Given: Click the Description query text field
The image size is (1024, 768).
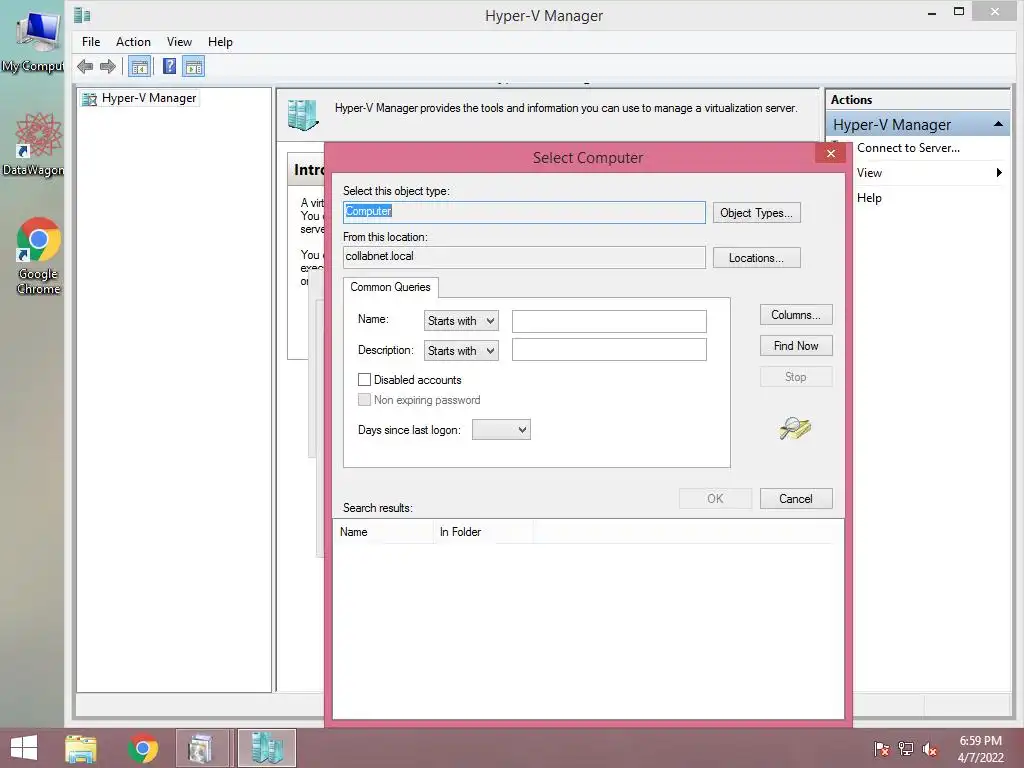Looking at the screenshot, I should [609, 349].
